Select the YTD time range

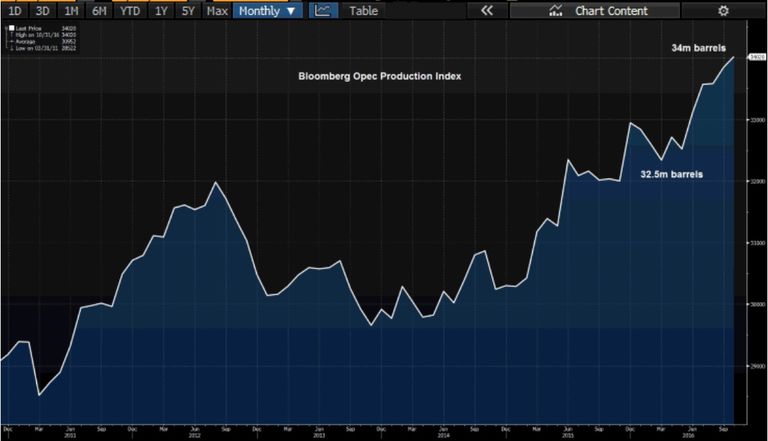point(130,11)
